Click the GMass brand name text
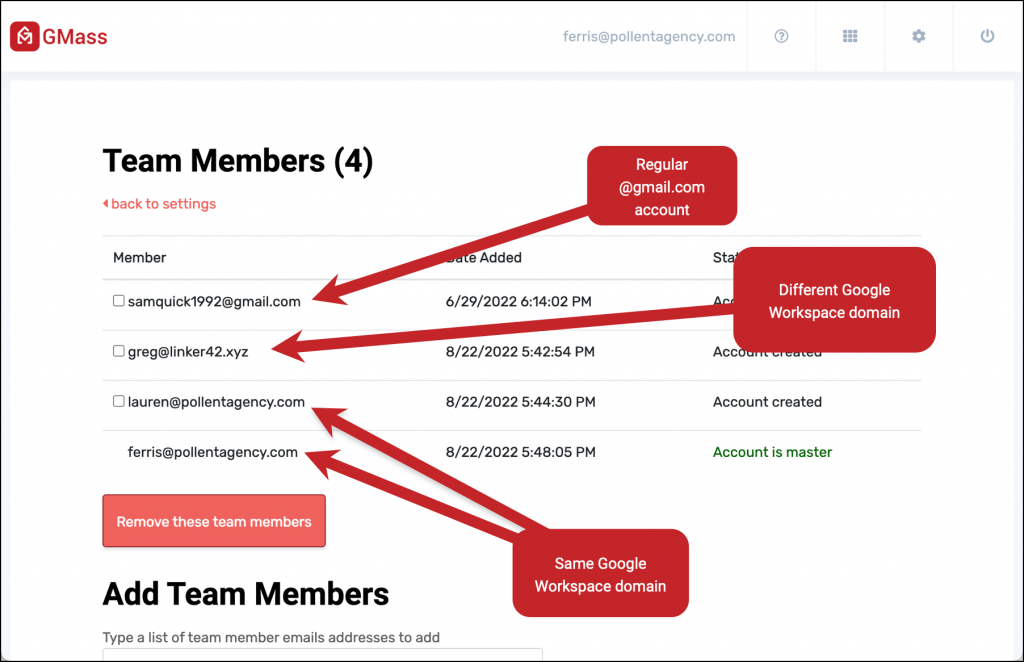This screenshot has height=662, width=1024. tap(75, 38)
